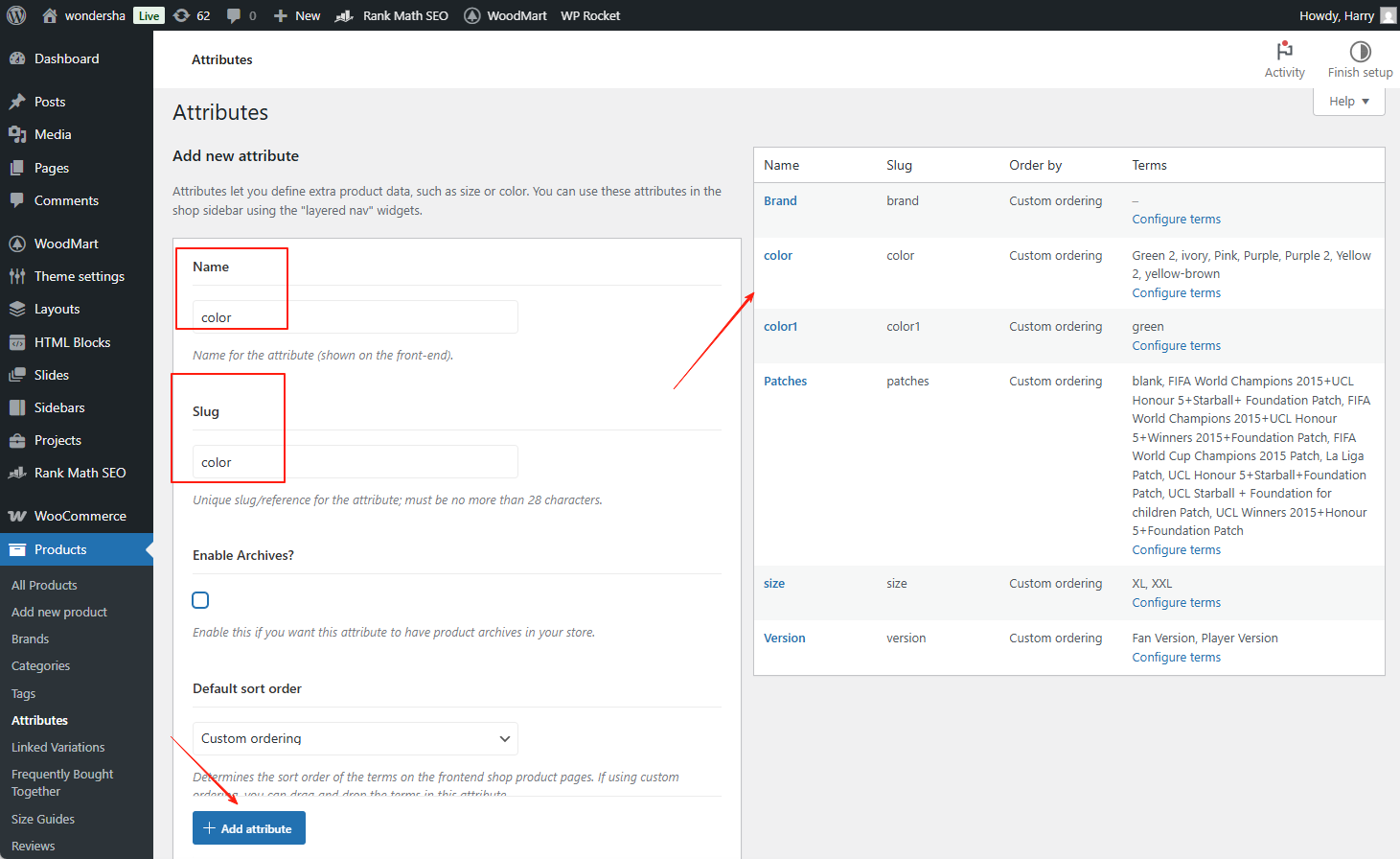The width and height of the screenshot is (1400, 859).
Task: Click the Name input field
Action: coord(355,317)
